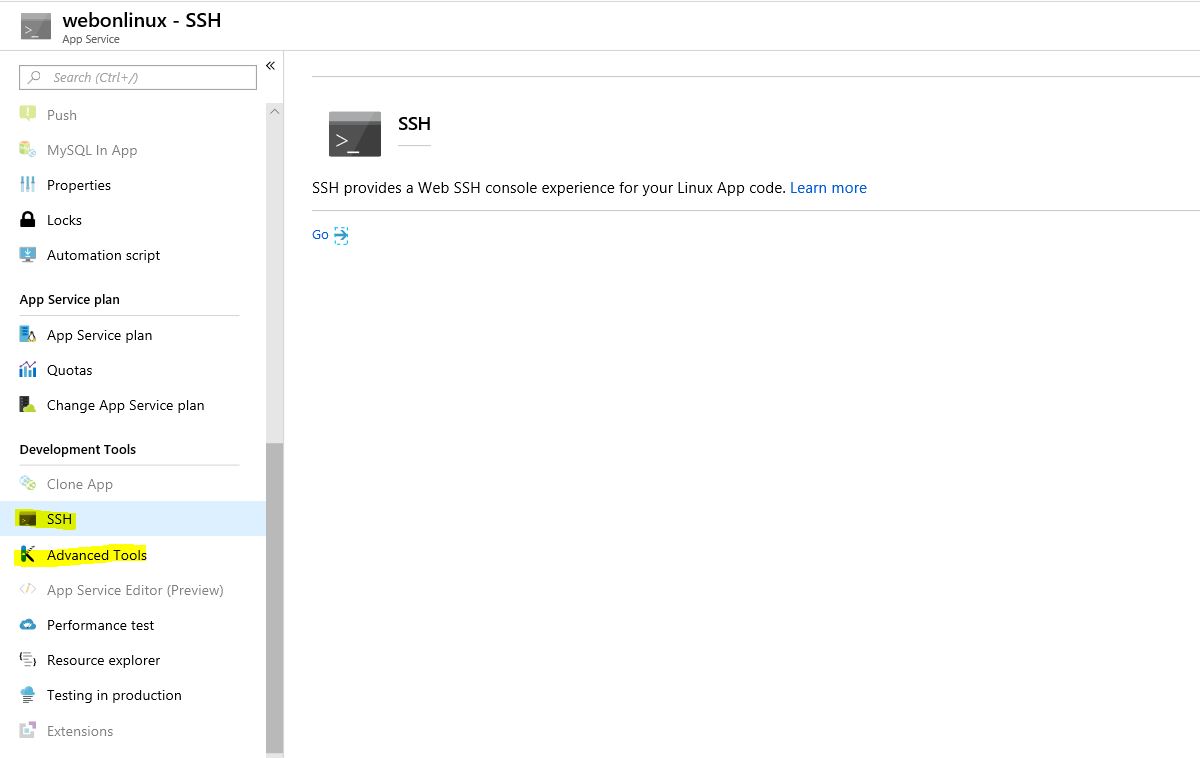Click the Clone App icon
The image size is (1200, 758).
[x=28, y=484]
